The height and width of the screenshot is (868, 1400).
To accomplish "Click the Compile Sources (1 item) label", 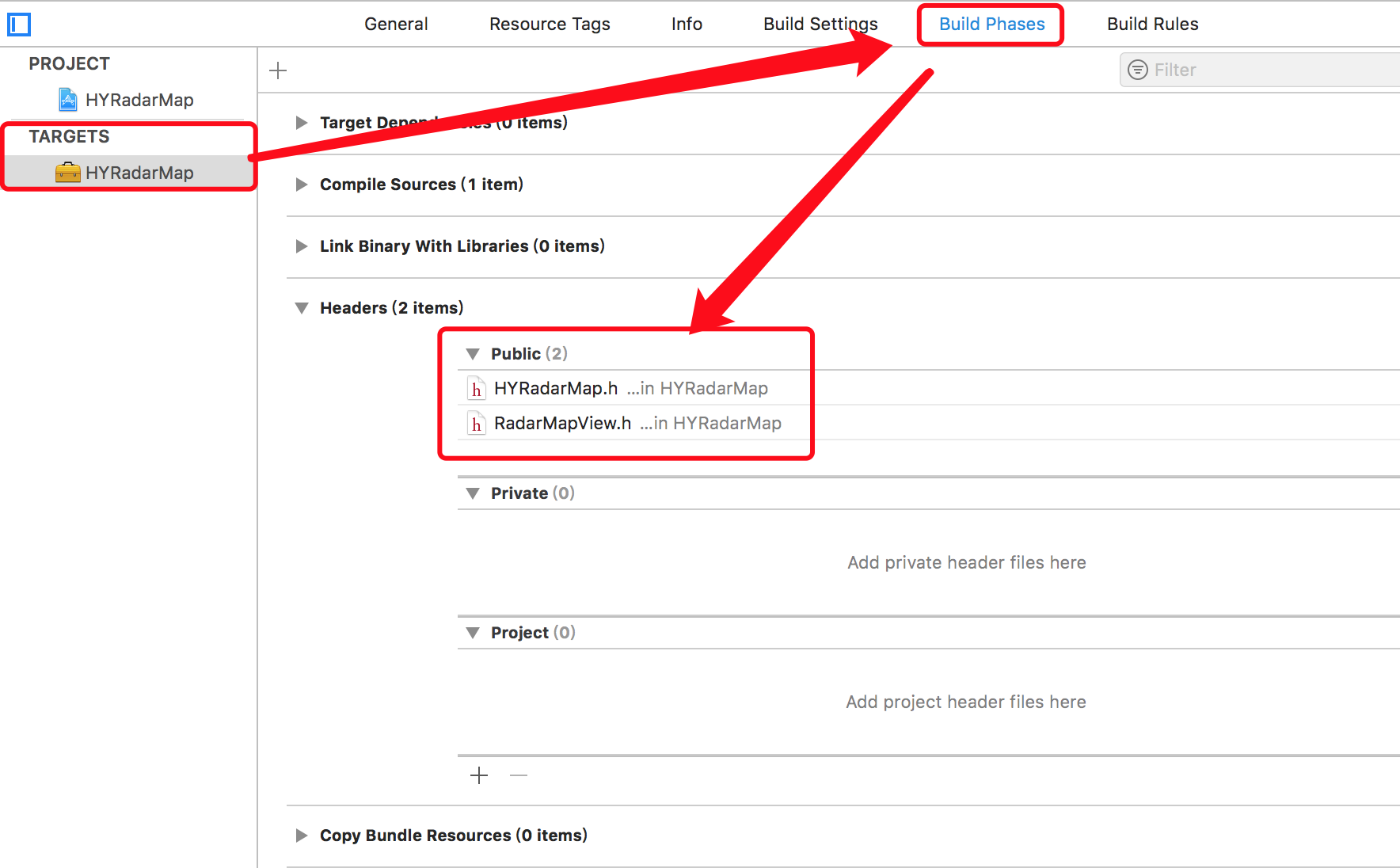I will pyautogui.click(x=421, y=185).
